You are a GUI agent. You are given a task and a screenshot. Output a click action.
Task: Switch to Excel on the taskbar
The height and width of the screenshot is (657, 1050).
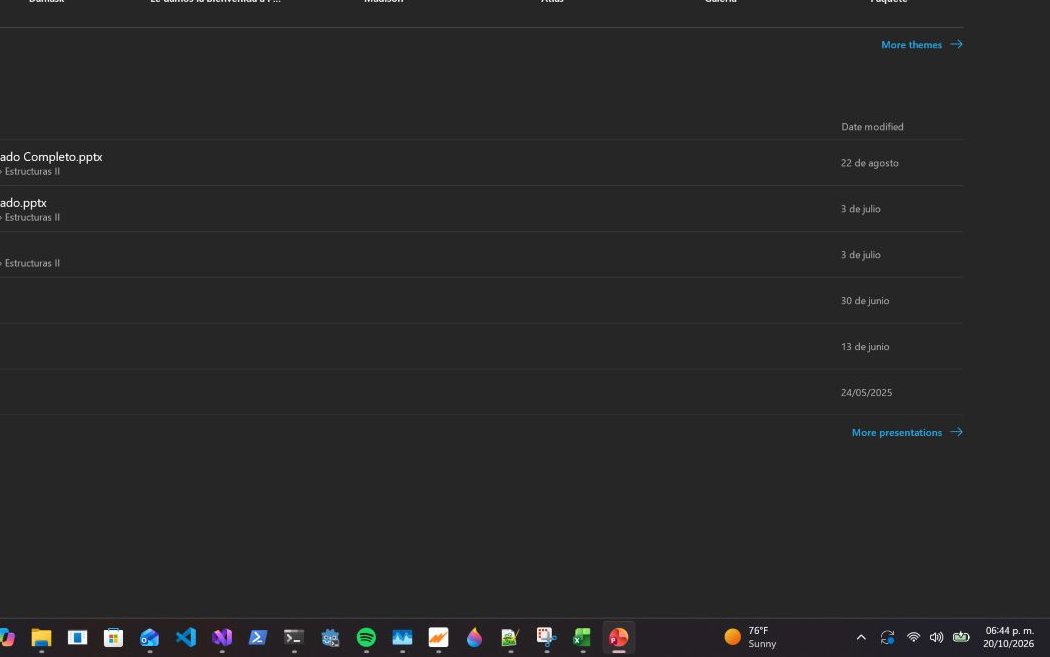(583, 638)
